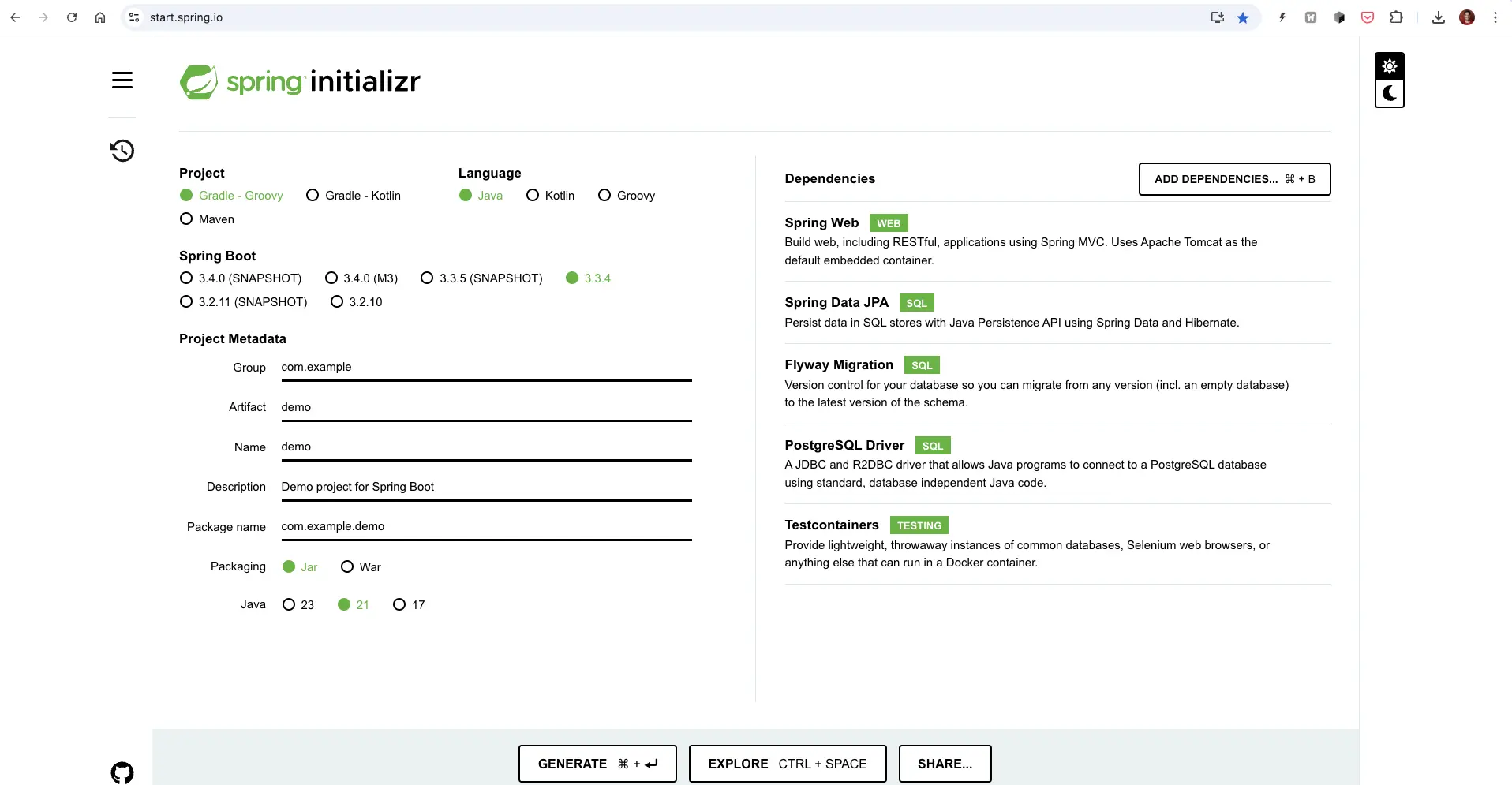
Task: Edit the Artifact field
Action: [x=486, y=407]
